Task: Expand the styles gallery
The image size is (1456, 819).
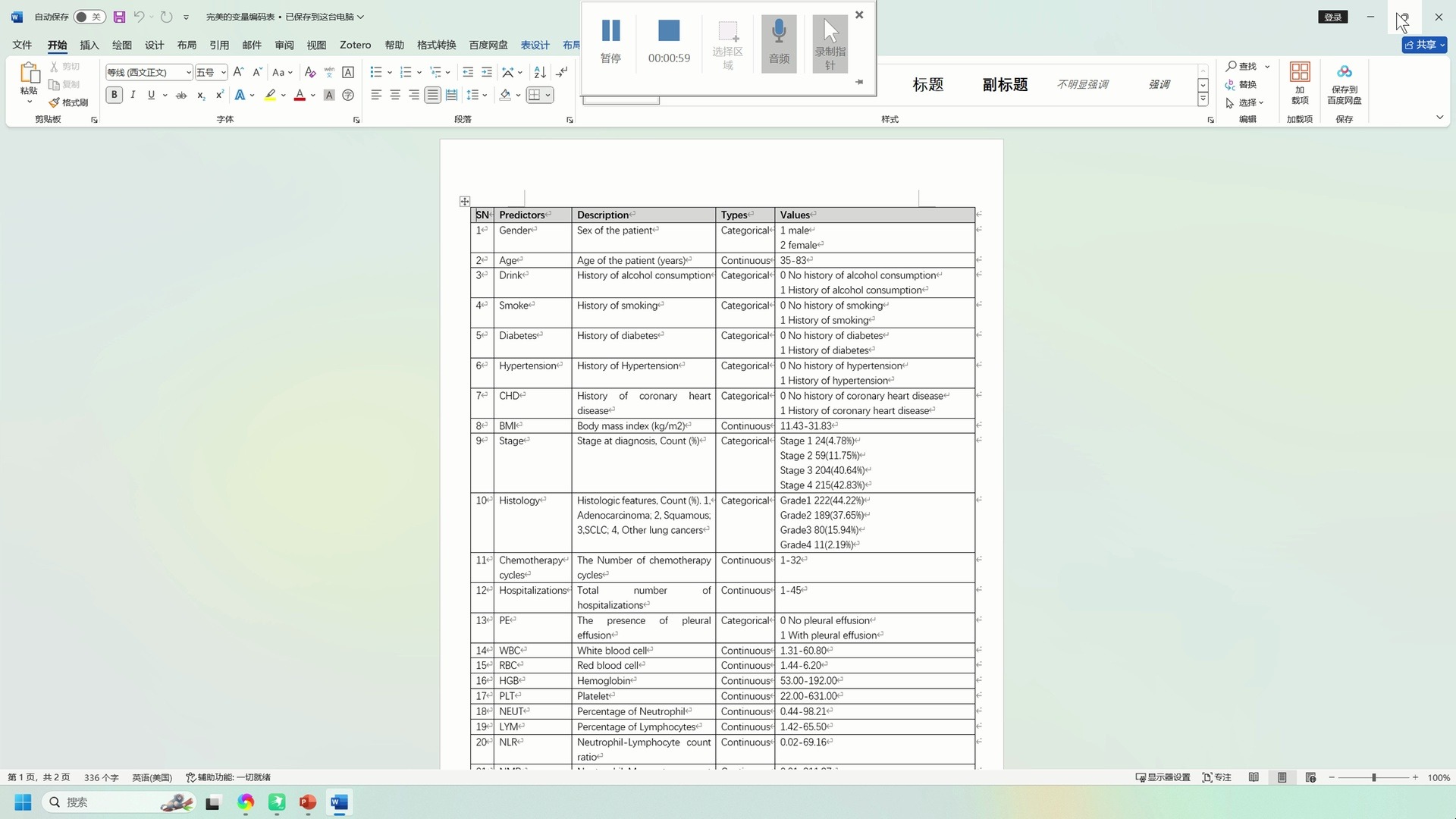Action: [x=1203, y=100]
